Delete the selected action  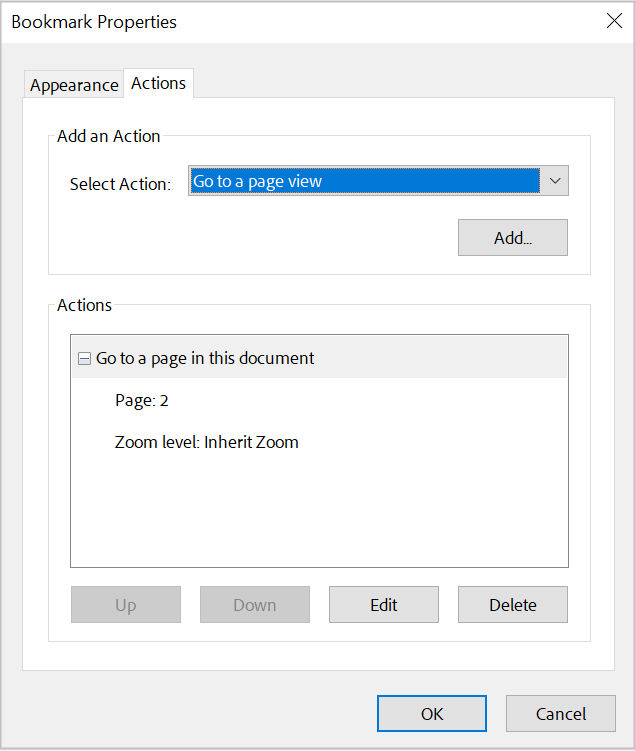coord(512,605)
